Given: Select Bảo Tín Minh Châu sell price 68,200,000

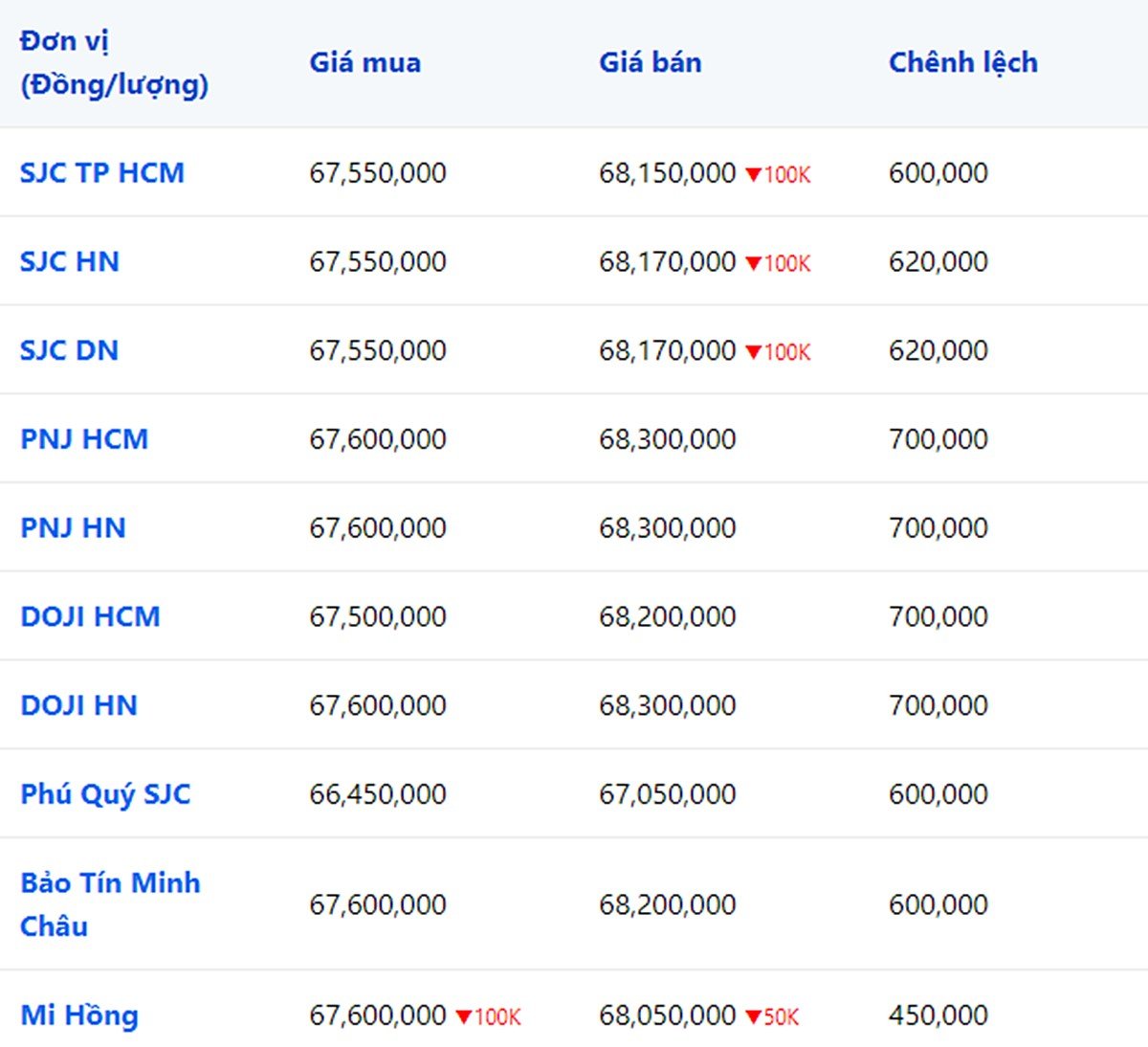Looking at the screenshot, I should pos(668,904).
